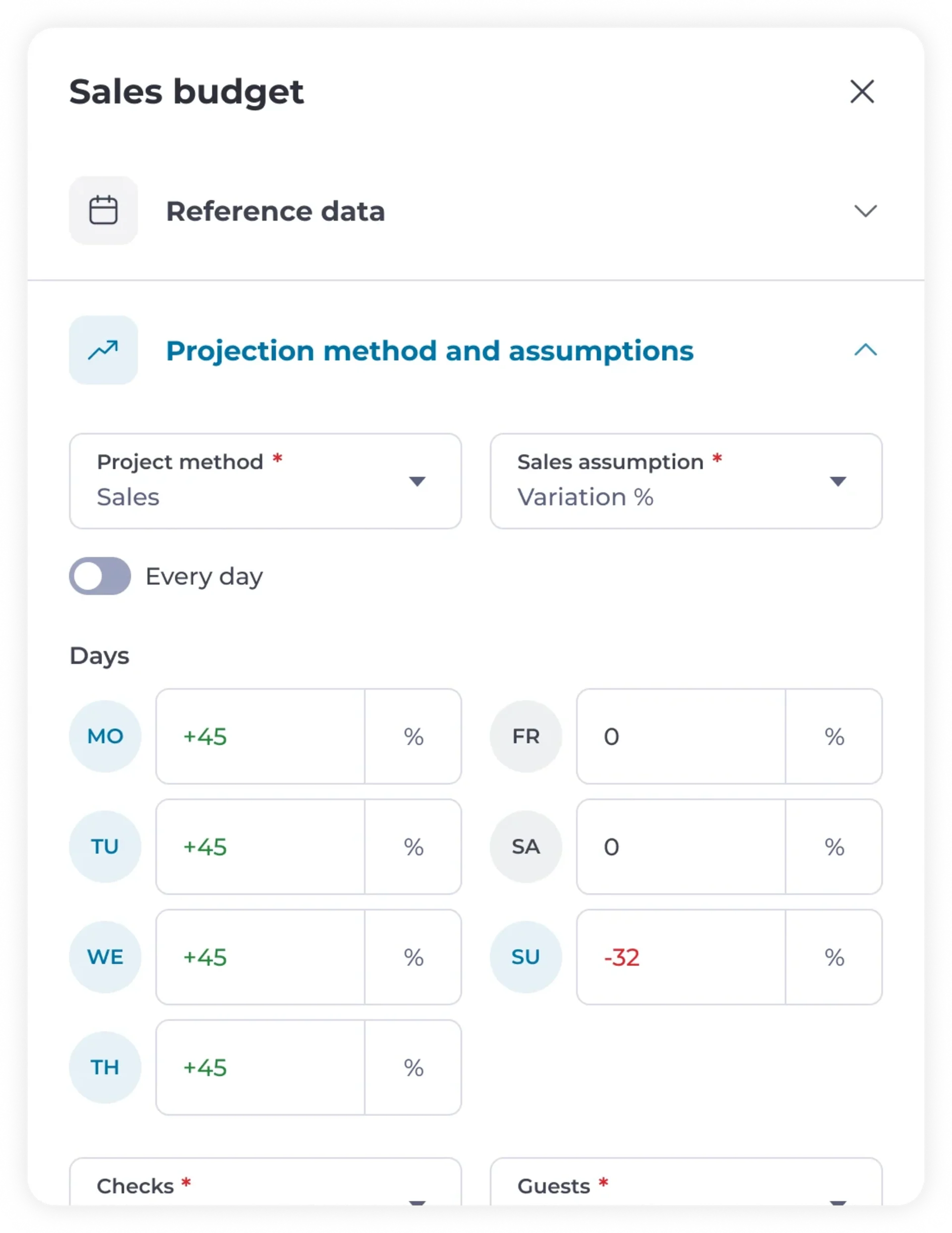Click the calendar icon beside Reference data
The image size is (952, 1233).
coord(103,211)
